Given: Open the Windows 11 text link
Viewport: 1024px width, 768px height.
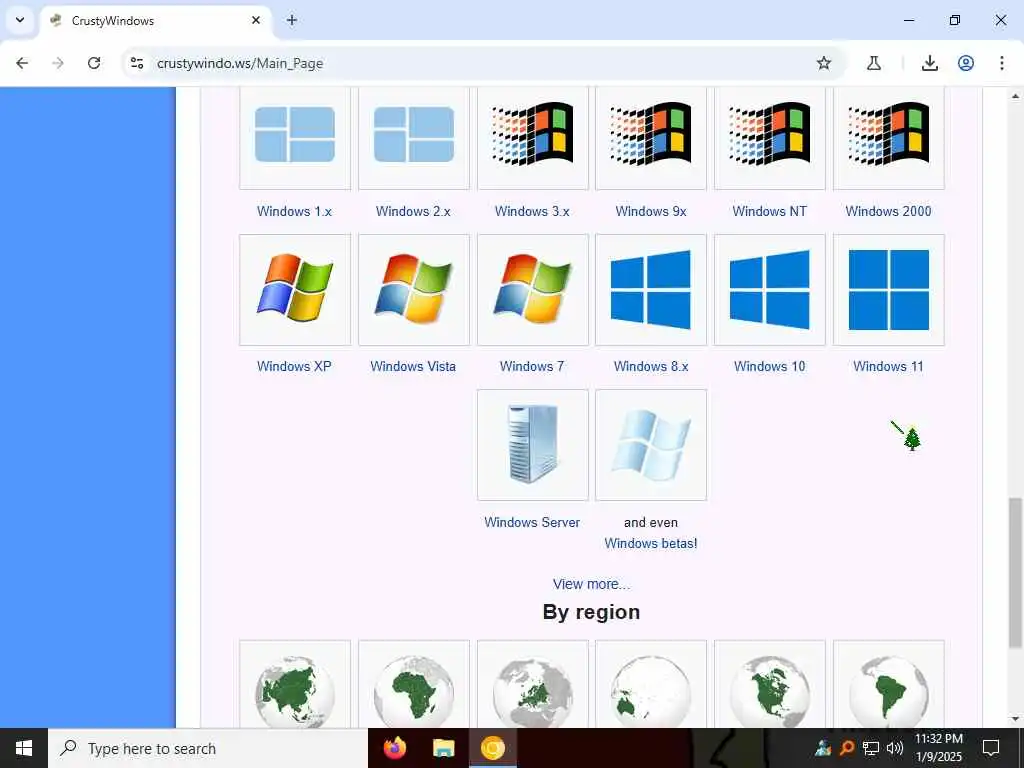Looking at the screenshot, I should pyautogui.click(x=889, y=366).
